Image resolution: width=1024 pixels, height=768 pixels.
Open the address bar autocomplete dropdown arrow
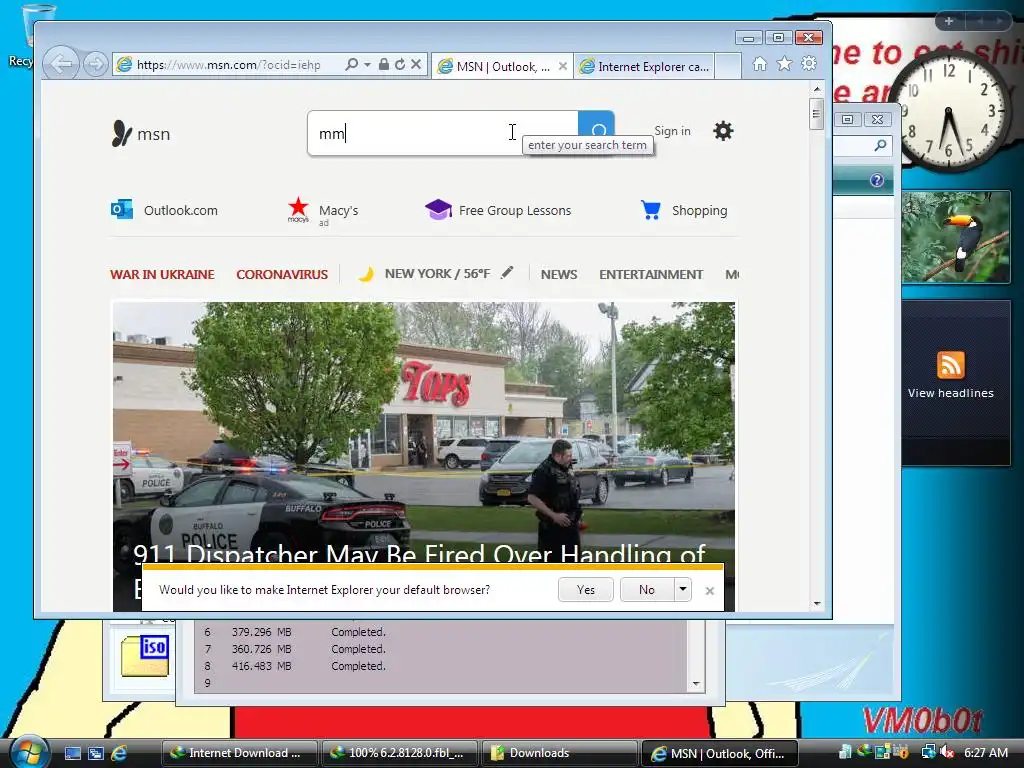point(367,64)
